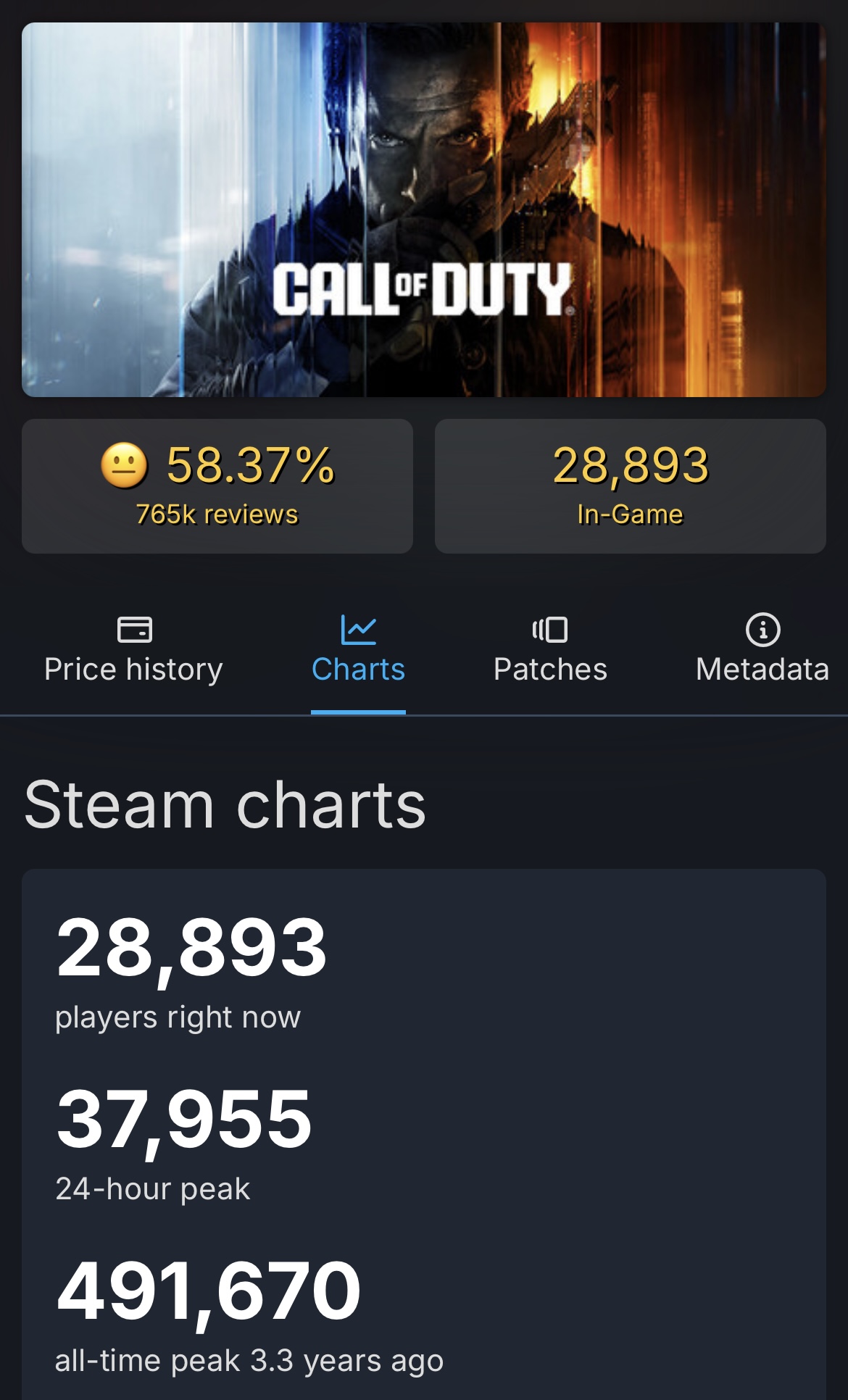Screen dimensions: 848x1400
Task: Click the Price history wallet icon
Action: coord(134,629)
